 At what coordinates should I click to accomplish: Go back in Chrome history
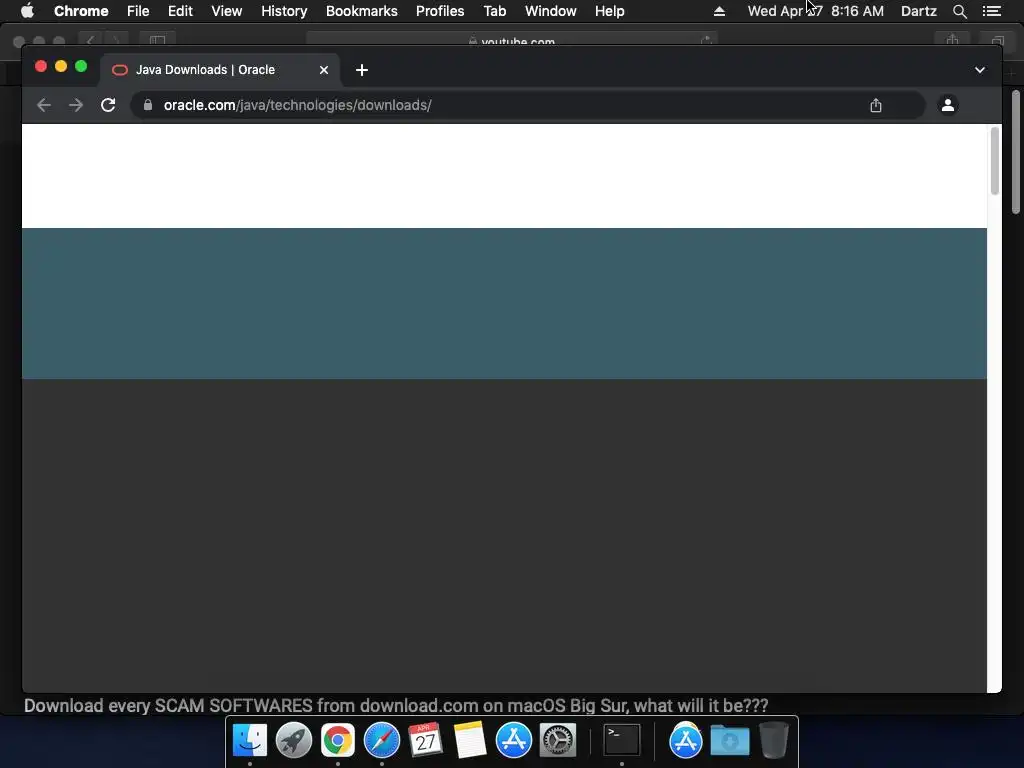click(x=44, y=105)
